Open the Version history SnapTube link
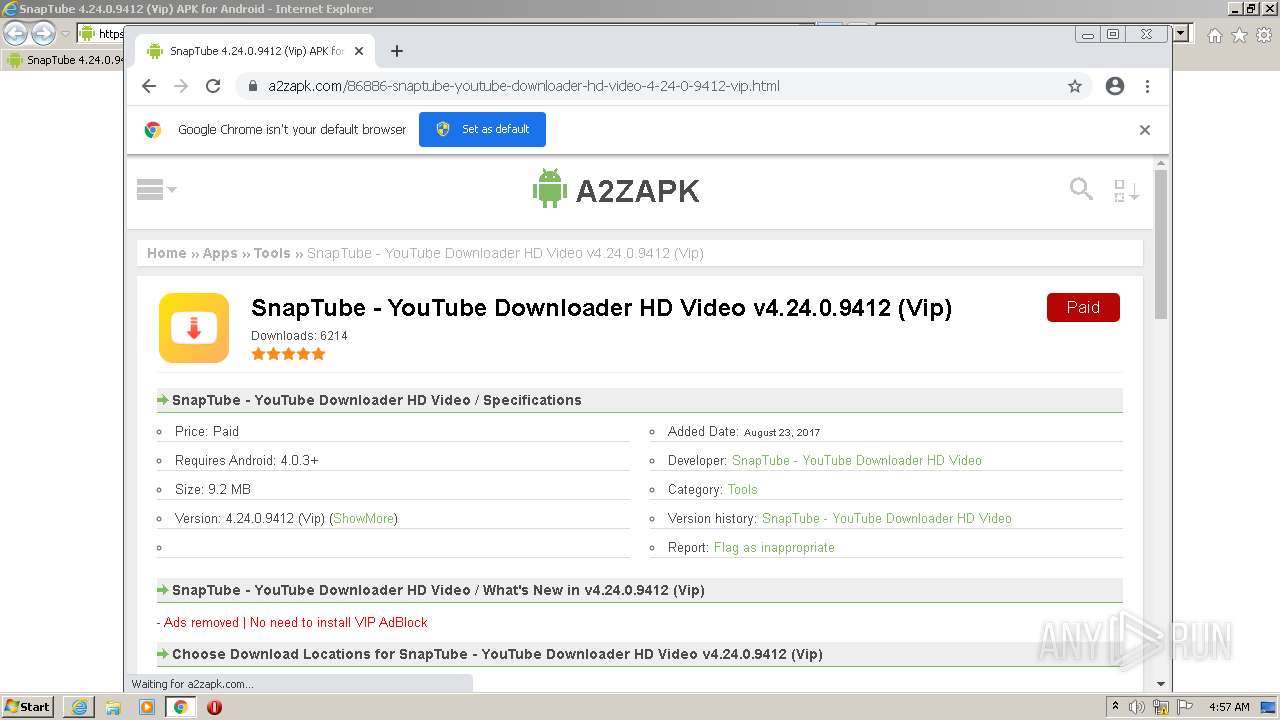1280x720 pixels. [x=887, y=518]
